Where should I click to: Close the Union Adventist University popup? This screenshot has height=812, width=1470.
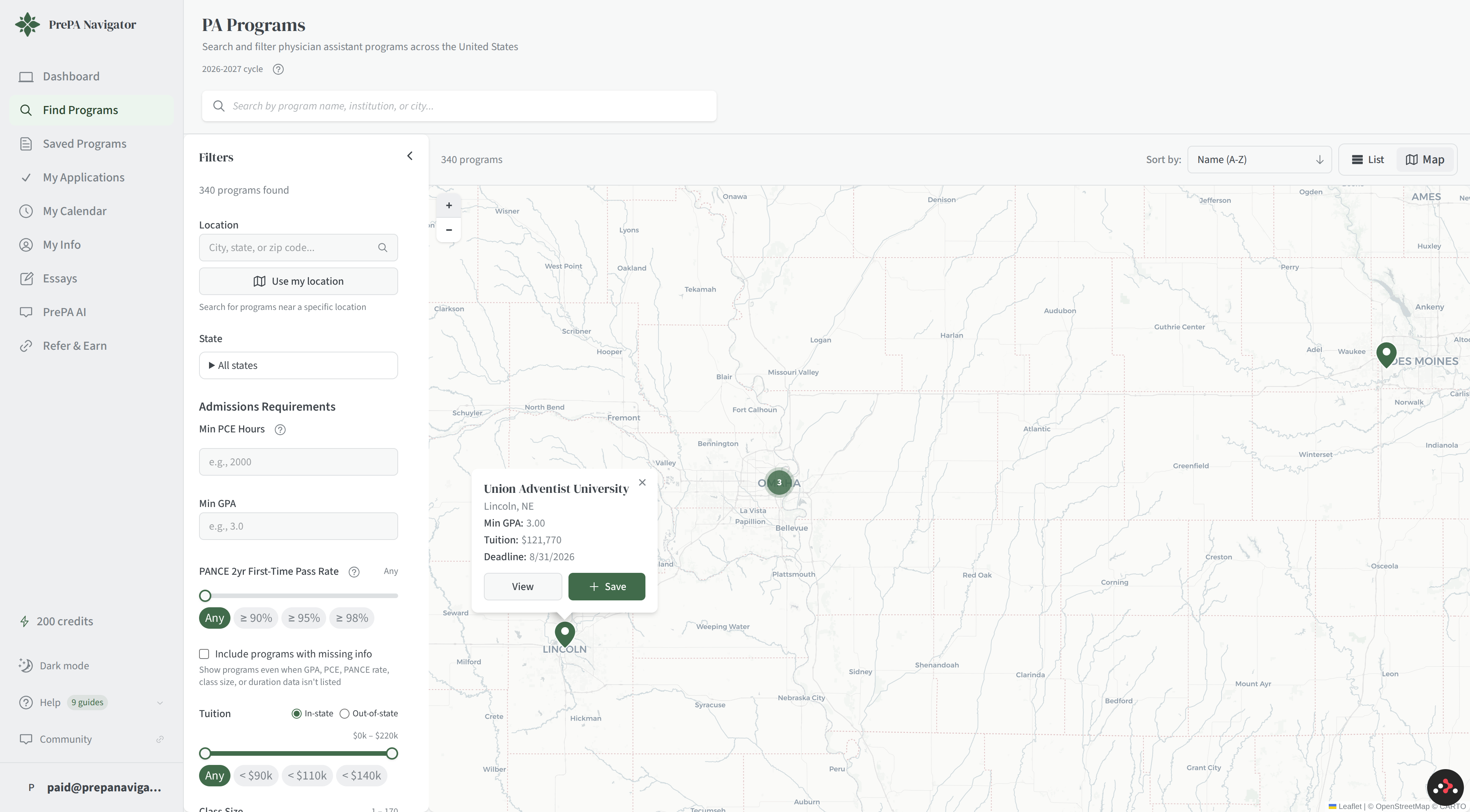coord(642,483)
